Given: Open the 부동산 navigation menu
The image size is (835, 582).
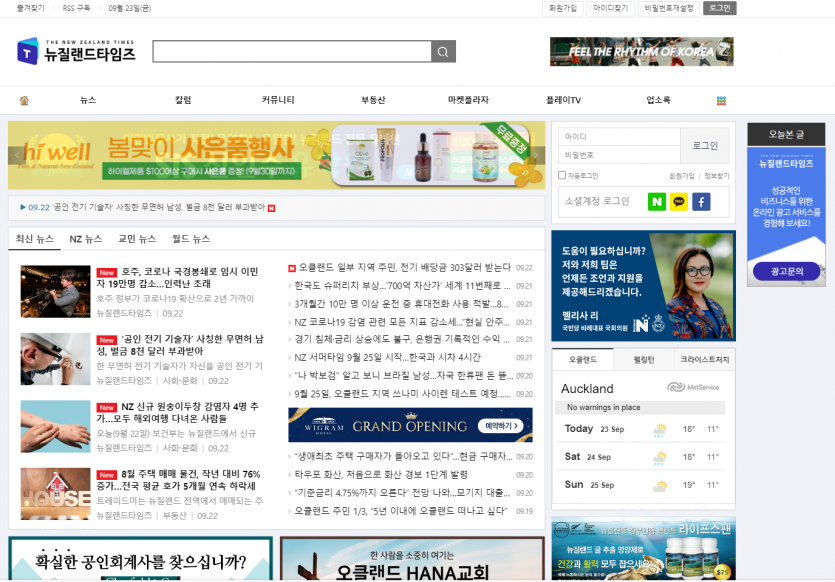Looking at the screenshot, I should [373, 100].
